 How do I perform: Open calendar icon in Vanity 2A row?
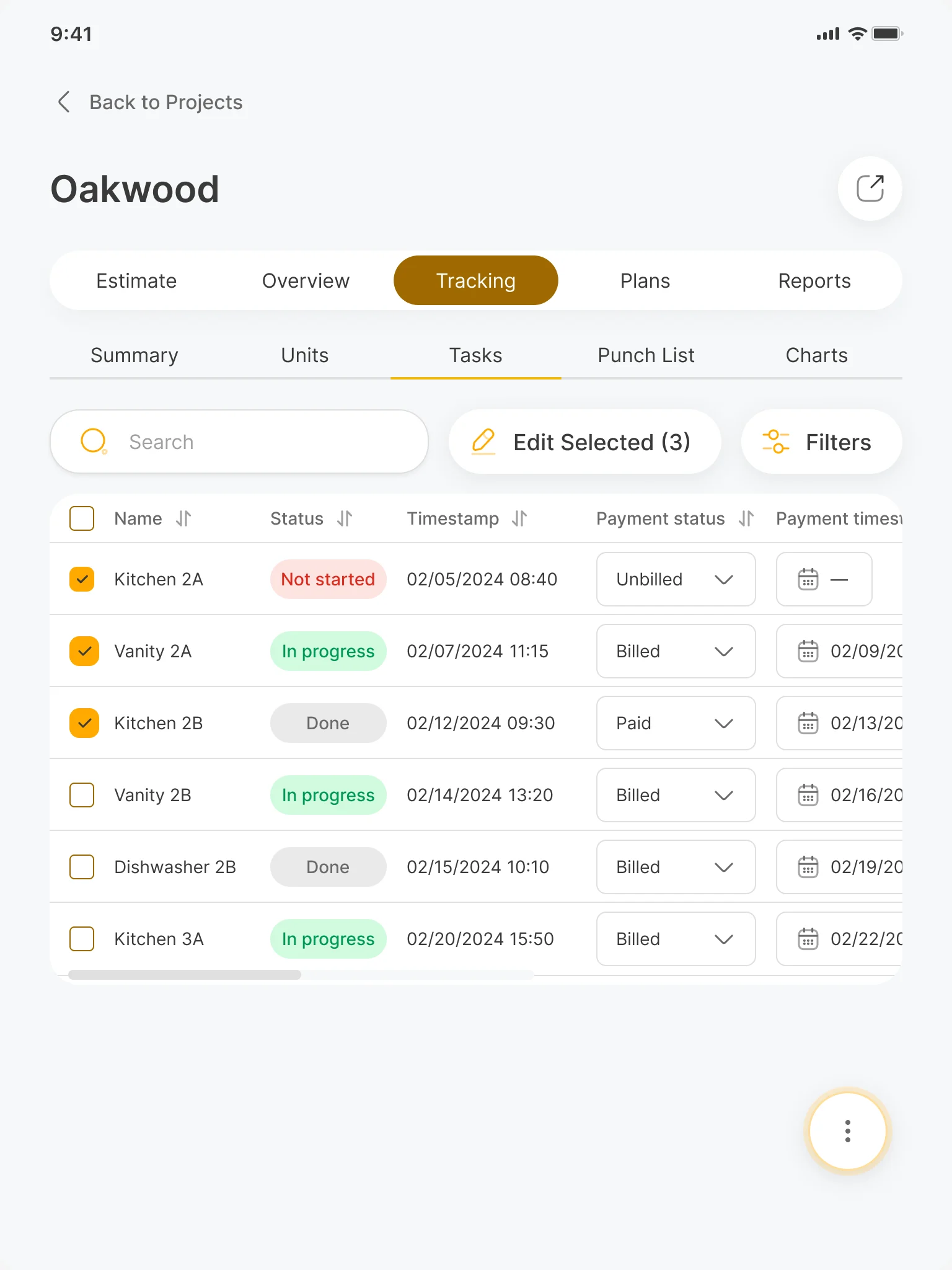click(x=808, y=651)
